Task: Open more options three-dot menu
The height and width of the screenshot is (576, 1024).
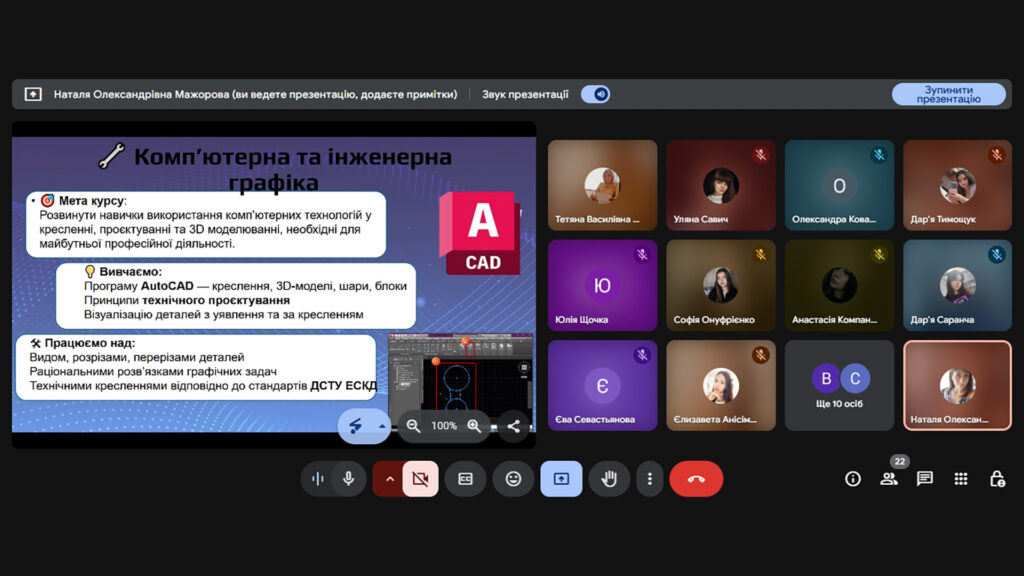Action: tap(649, 479)
